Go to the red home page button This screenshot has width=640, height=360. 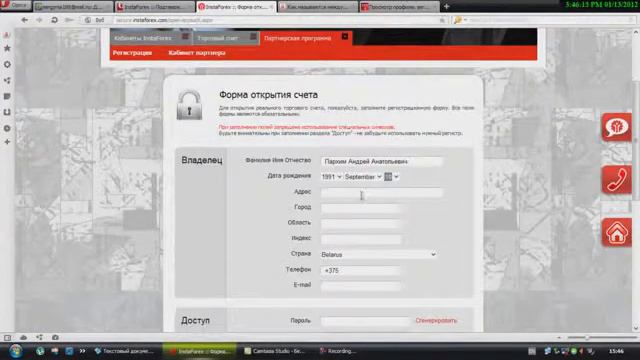click(x=616, y=232)
